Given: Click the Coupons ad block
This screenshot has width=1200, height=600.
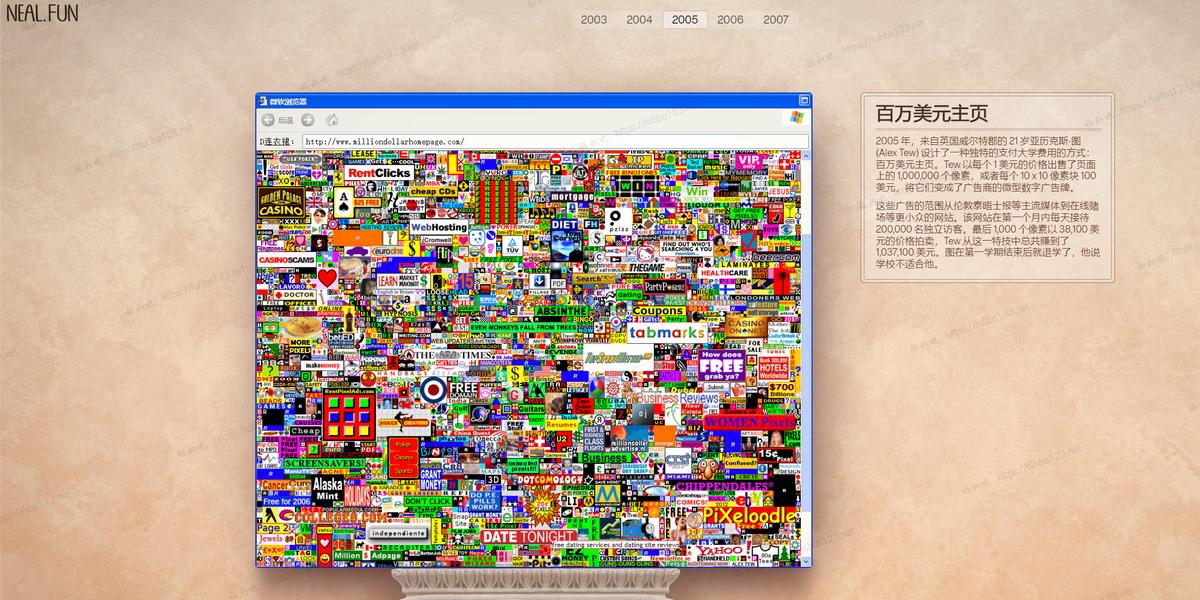Looking at the screenshot, I should (657, 312).
